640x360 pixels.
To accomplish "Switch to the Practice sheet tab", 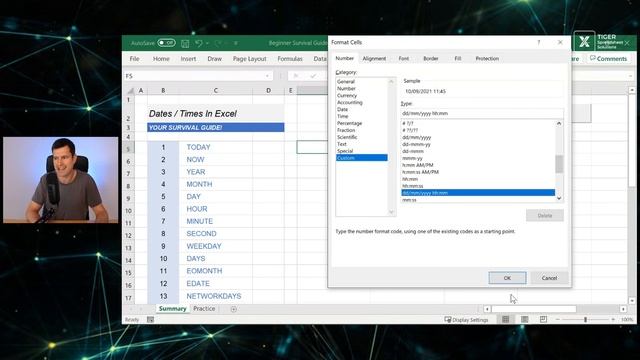I will point(204,309).
